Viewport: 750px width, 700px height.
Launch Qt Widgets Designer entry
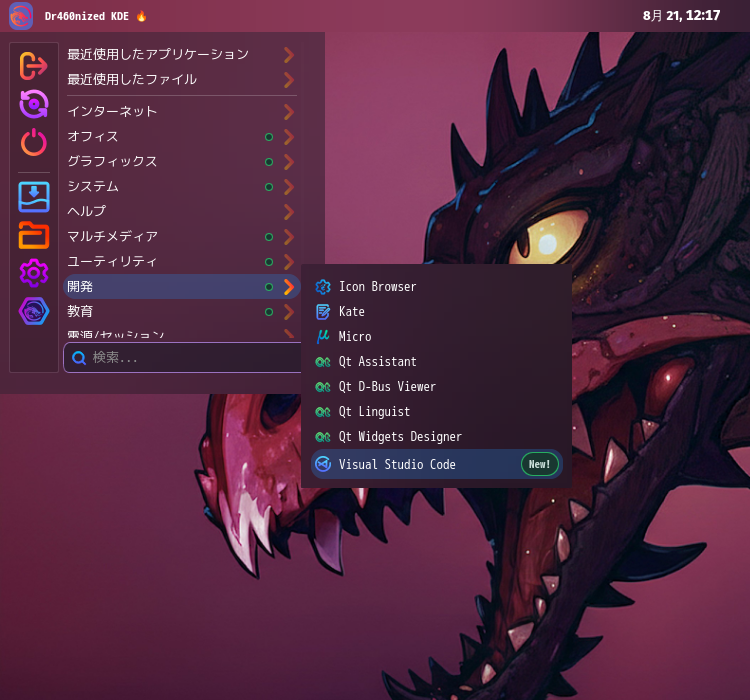pyautogui.click(x=436, y=436)
